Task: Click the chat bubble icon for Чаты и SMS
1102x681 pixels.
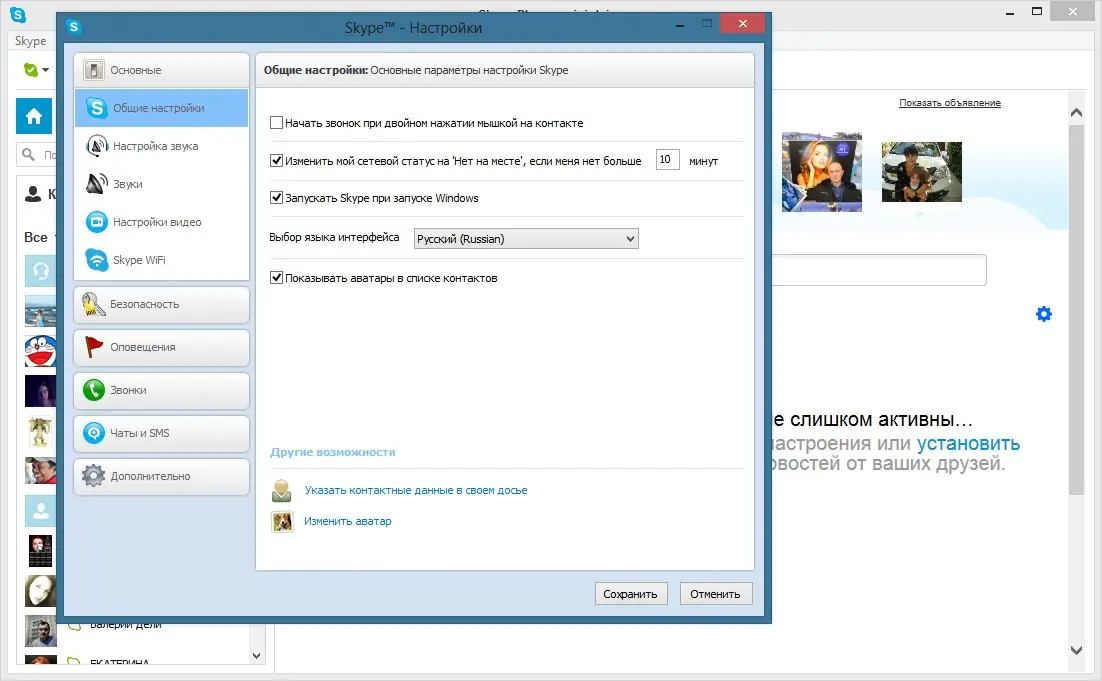Action: [x=93, y=433]
